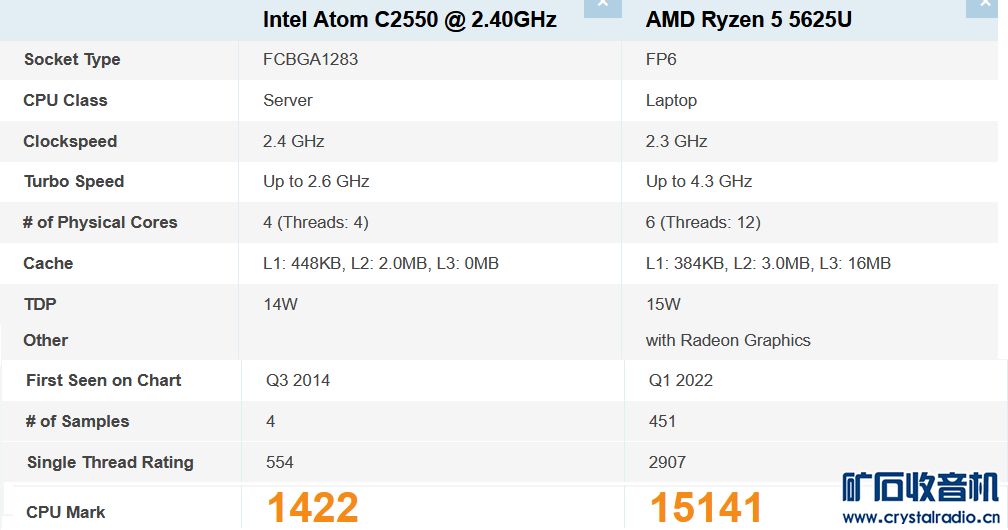Select the CPU Mark row label
The width and height of the screenshot is (1008, 530).
(66, 512)
